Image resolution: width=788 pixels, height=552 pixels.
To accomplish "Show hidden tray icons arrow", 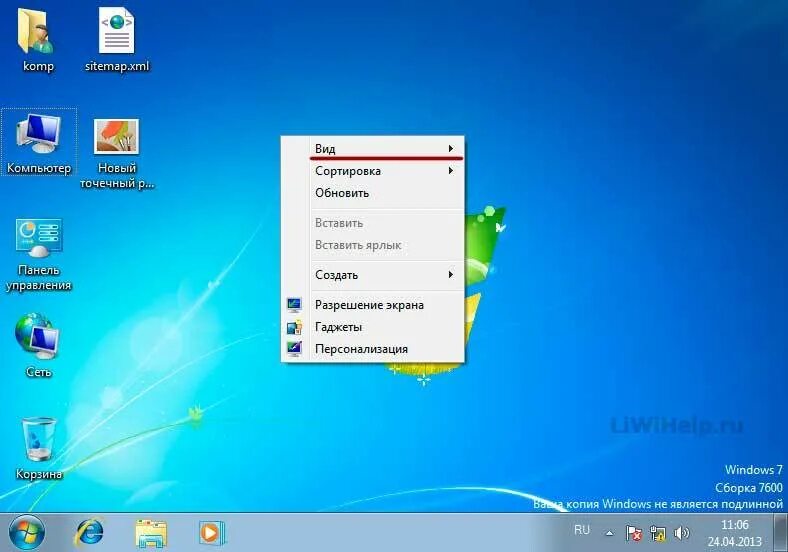I will click(609, 533).
